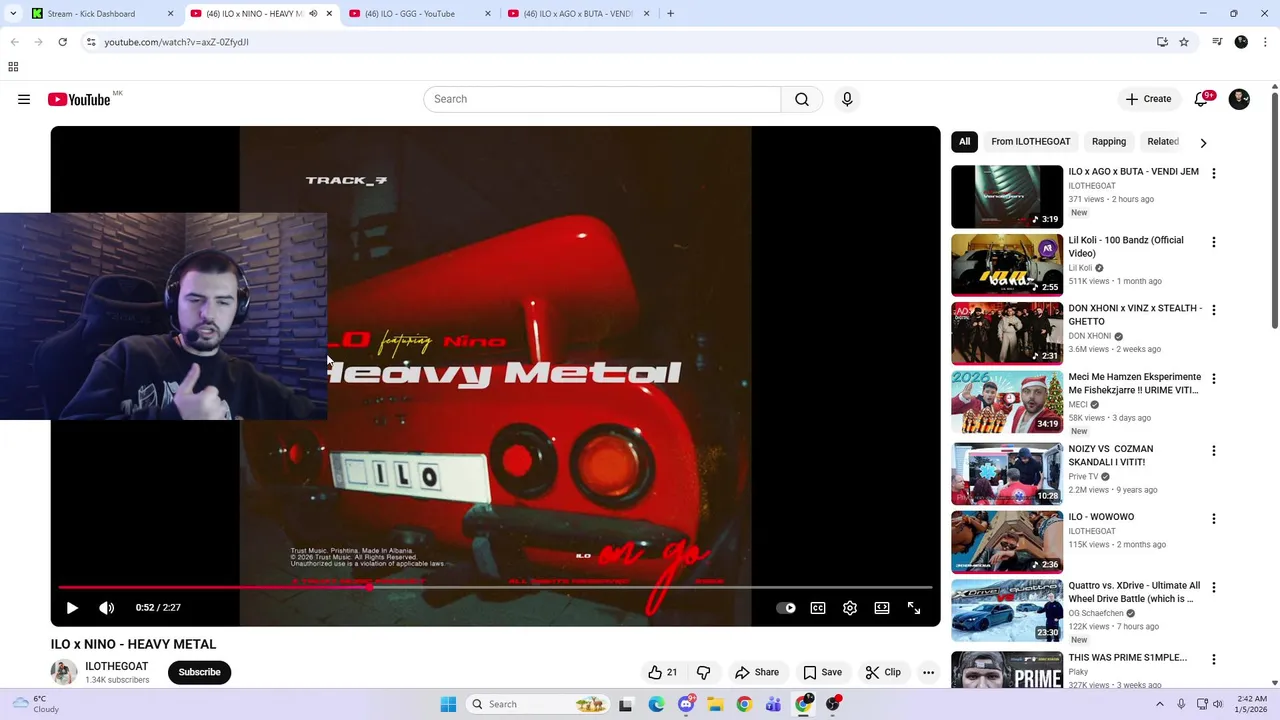Viewport: 1280px width, 720px height.
Task: Open ILO x AGO x BUTA thumbnail
Action: point(1007,197)
